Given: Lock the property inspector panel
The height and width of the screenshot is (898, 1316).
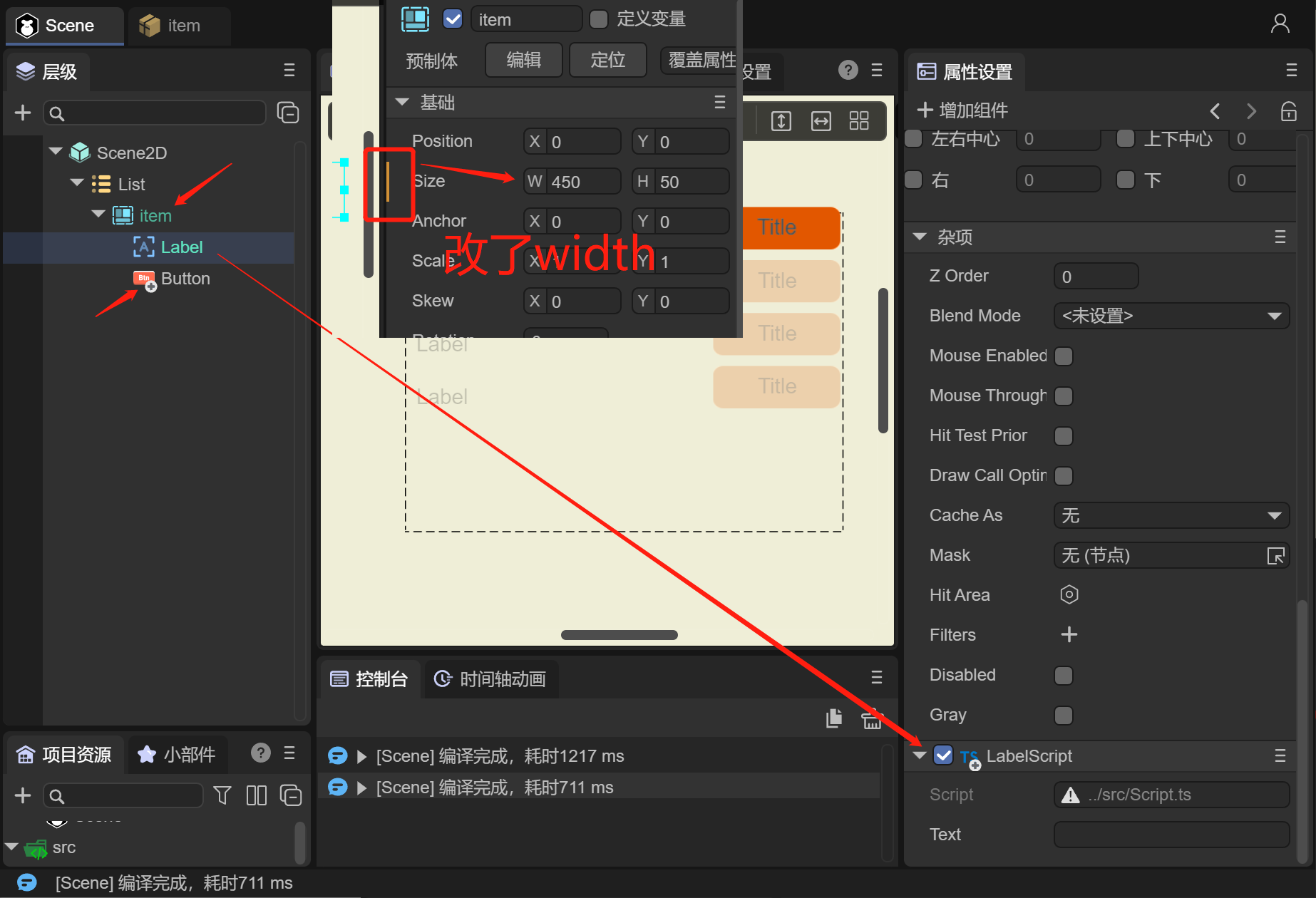Looking at the screenshot, I should 1288,111.
